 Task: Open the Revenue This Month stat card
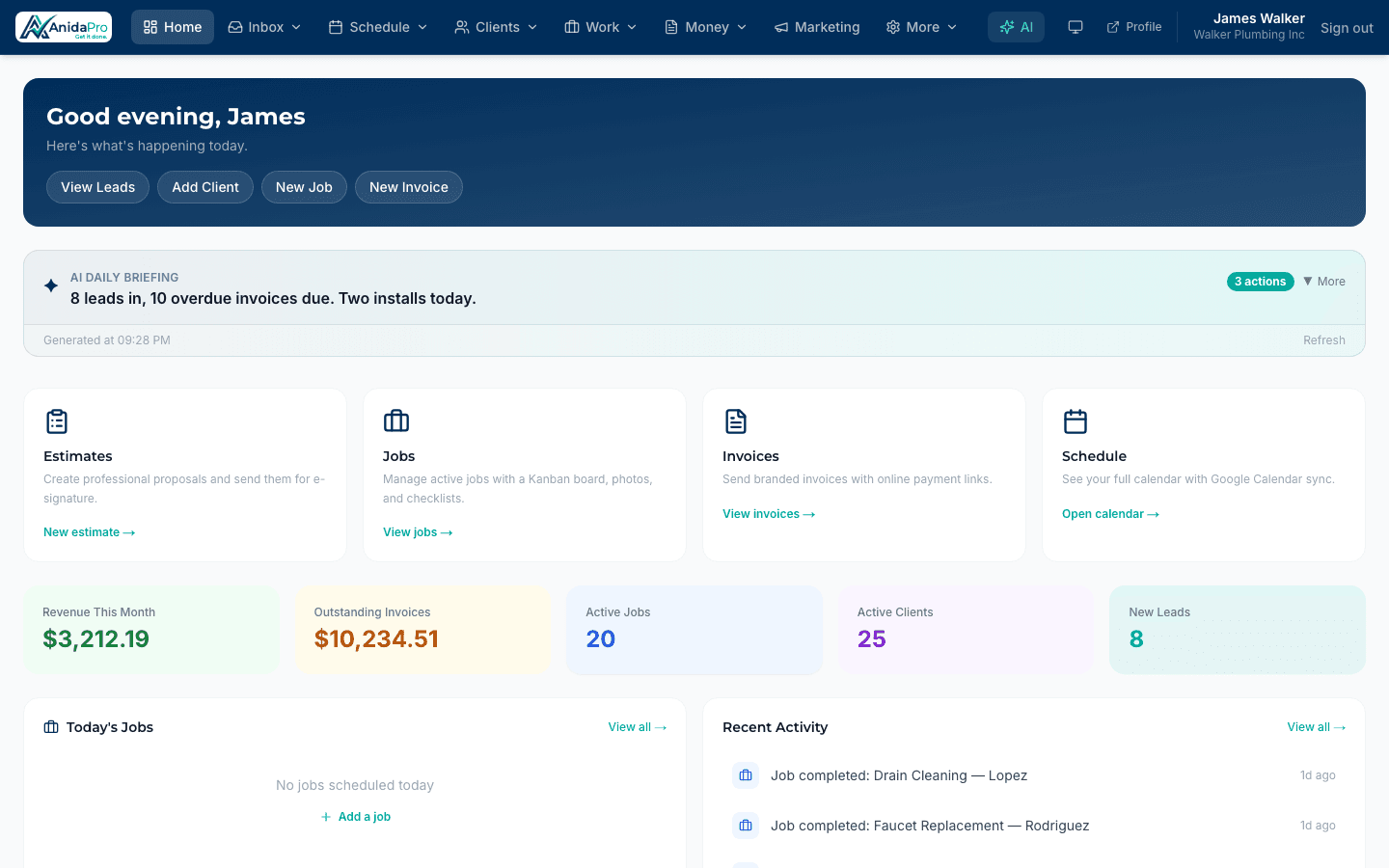pyautogui.click(x=151, y=630)
